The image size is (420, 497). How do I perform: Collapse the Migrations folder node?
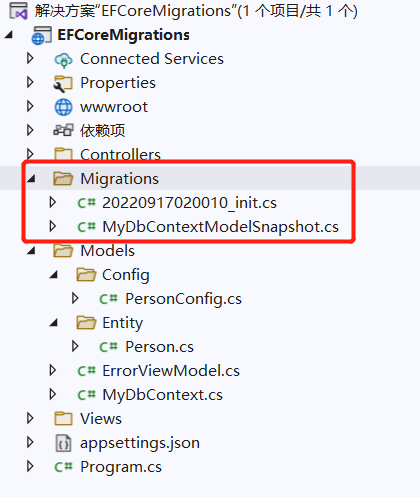pos(31,179)
